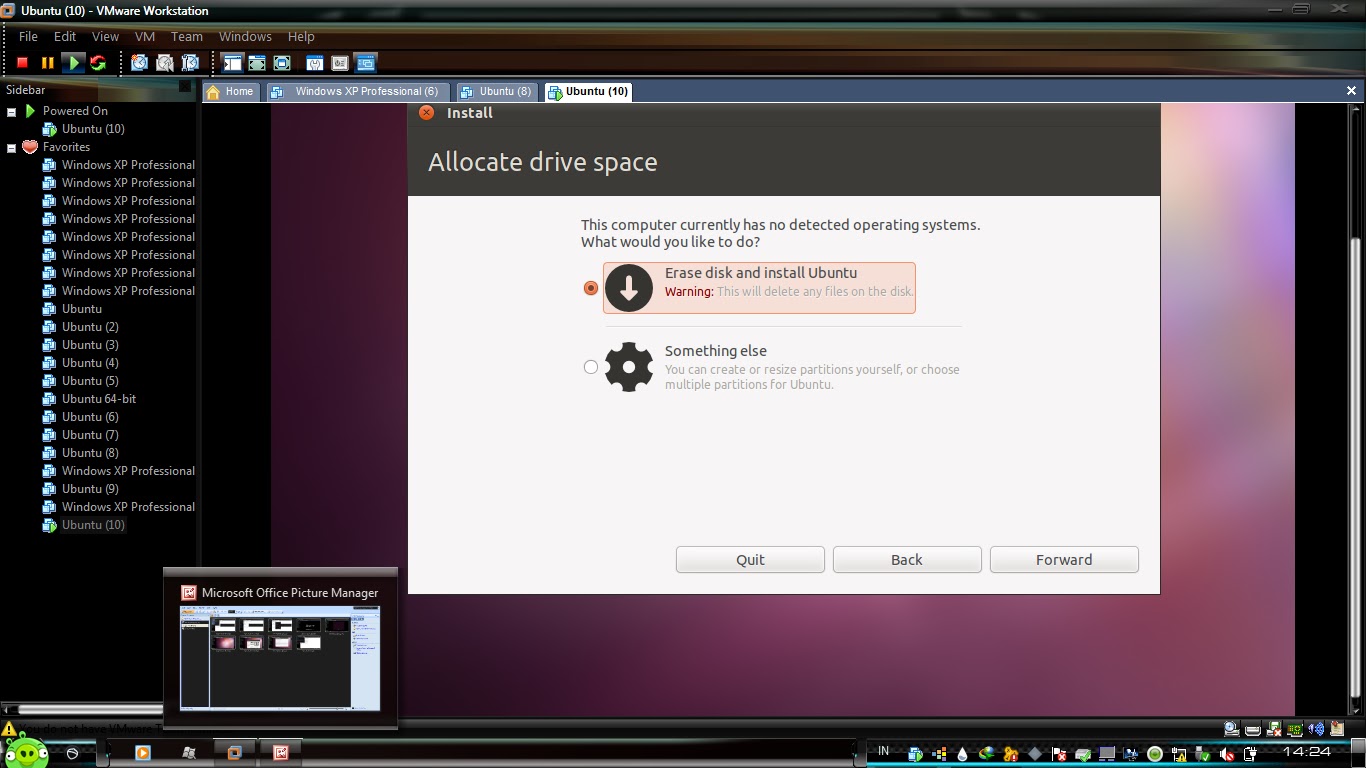Click the VMware network adapter status icon

coord(1294,729)
